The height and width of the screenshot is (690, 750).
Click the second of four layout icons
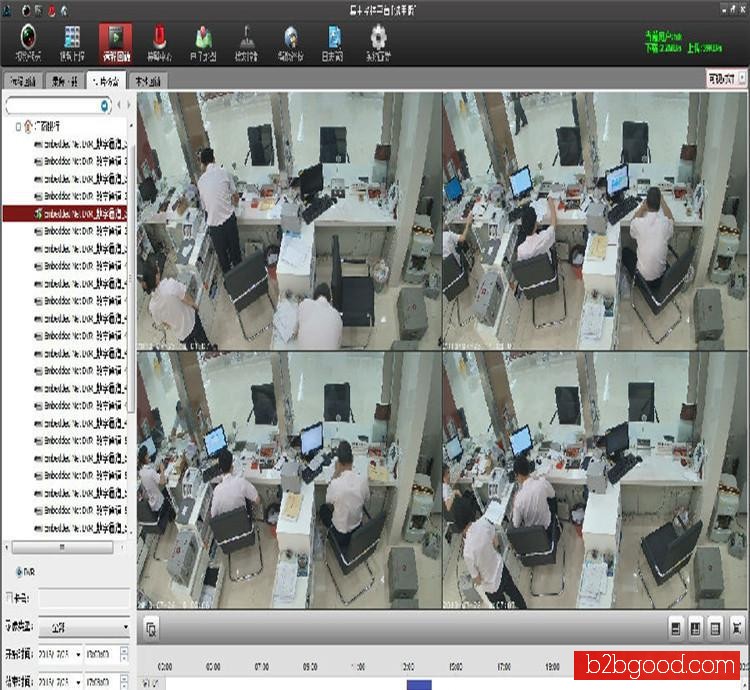coord(695,628)
